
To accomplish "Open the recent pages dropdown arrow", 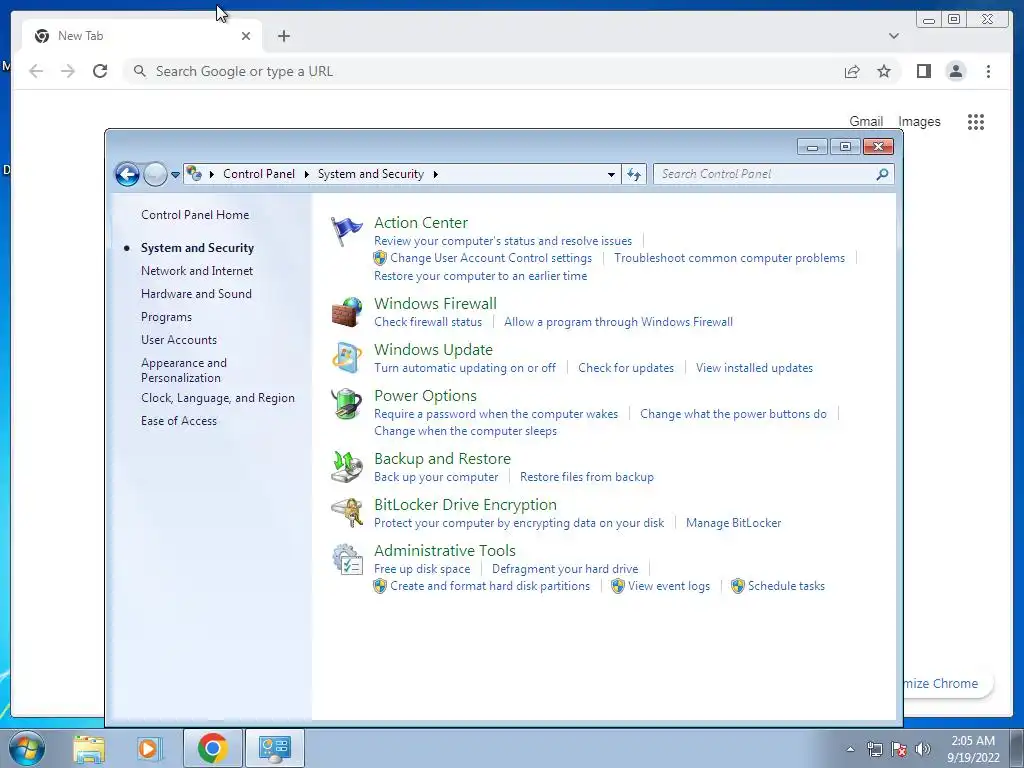I will point(175,174).
